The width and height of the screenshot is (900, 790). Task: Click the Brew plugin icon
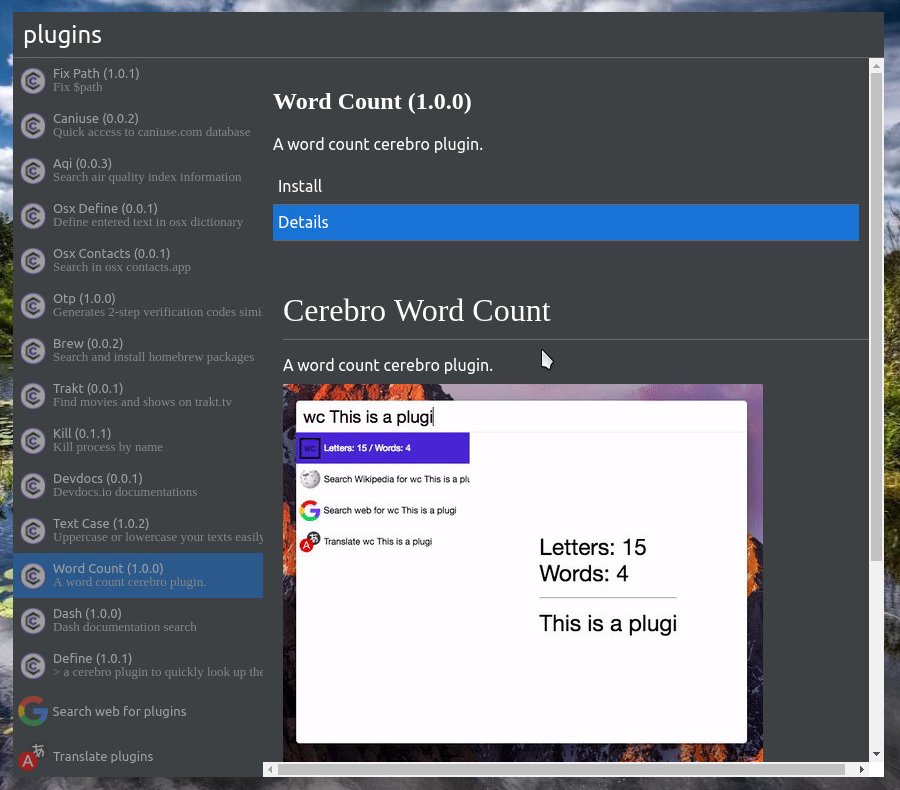pyautogui.click(x=33, y=351)
